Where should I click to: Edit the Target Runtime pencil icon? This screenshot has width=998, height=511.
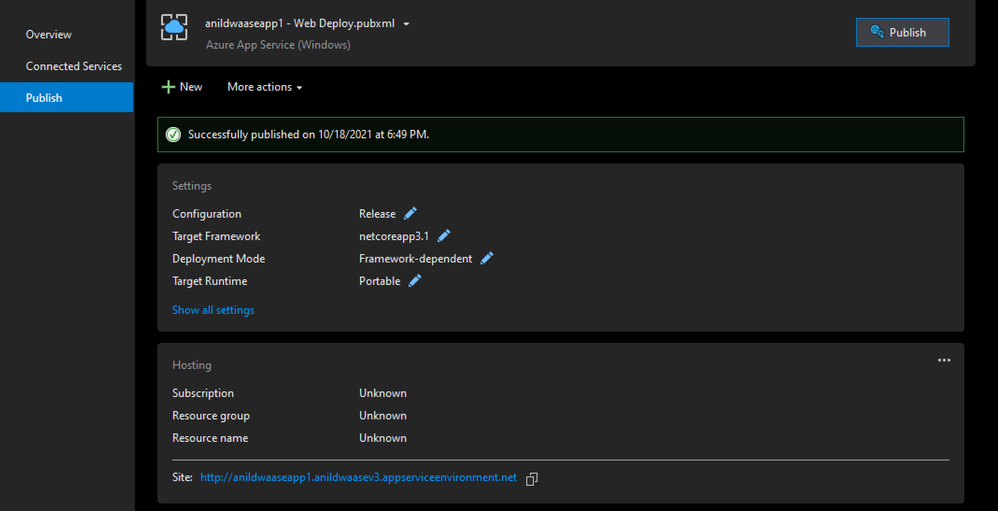pyautogui.click(x=415, y=281)
